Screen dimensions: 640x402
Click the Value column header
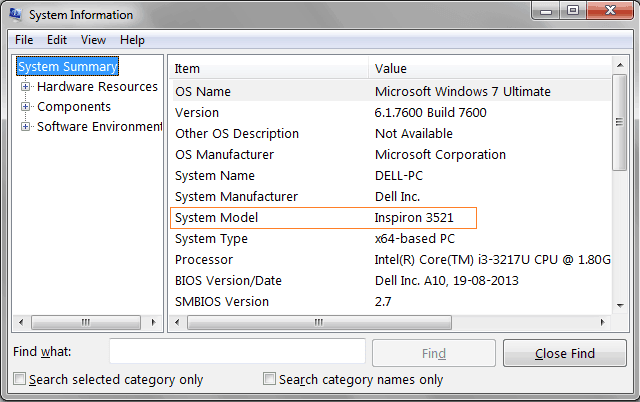pyautogui.click(x=490, y=69)
